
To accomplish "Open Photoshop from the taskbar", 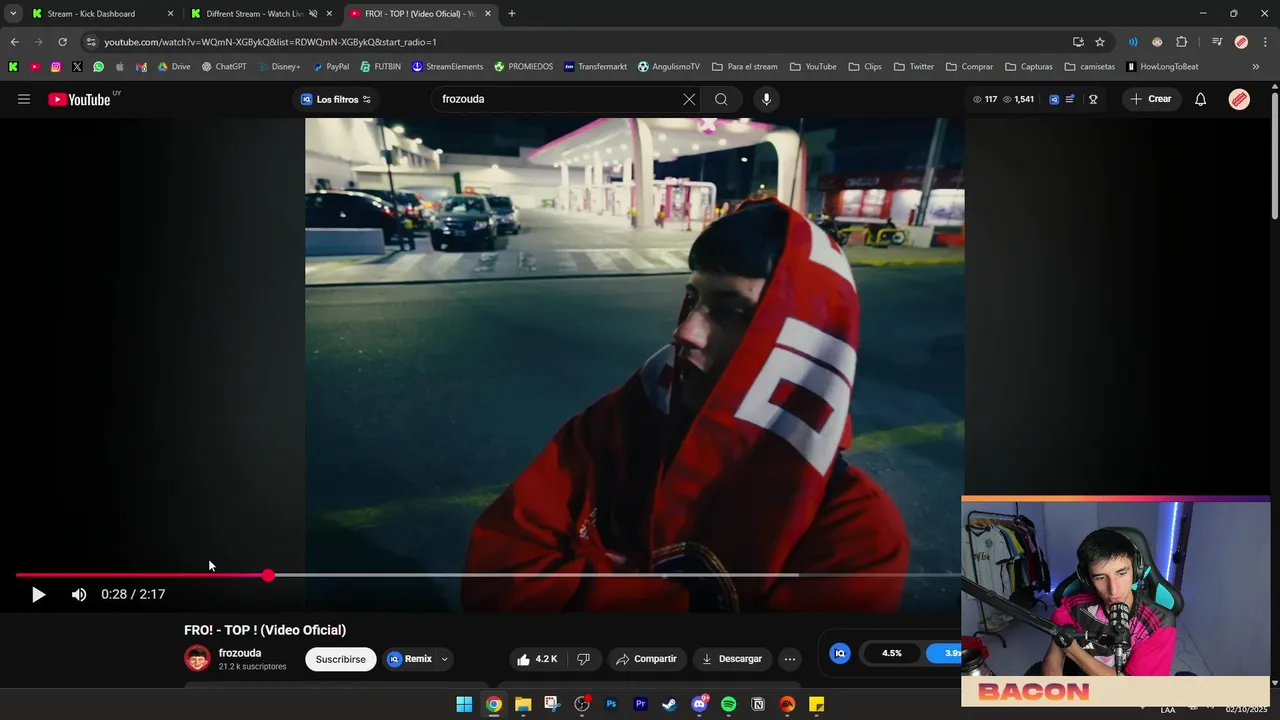I will (x=611, y=704).
